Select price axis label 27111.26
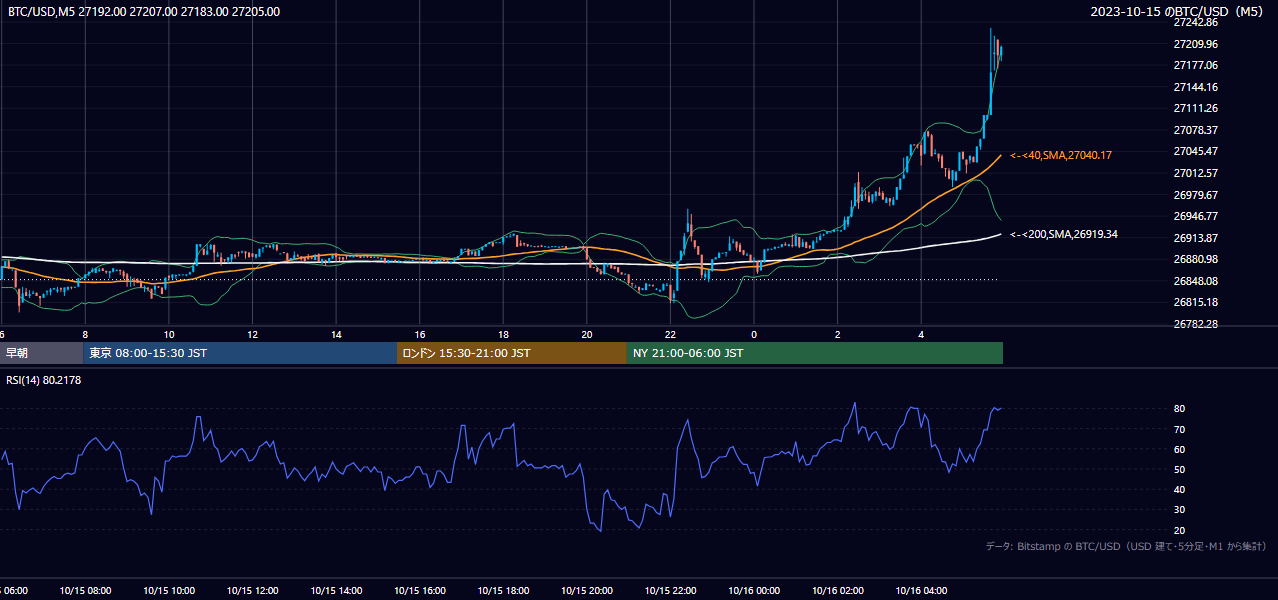The width and height of the screenshot is (1278, 600). tap(1196, 108)
